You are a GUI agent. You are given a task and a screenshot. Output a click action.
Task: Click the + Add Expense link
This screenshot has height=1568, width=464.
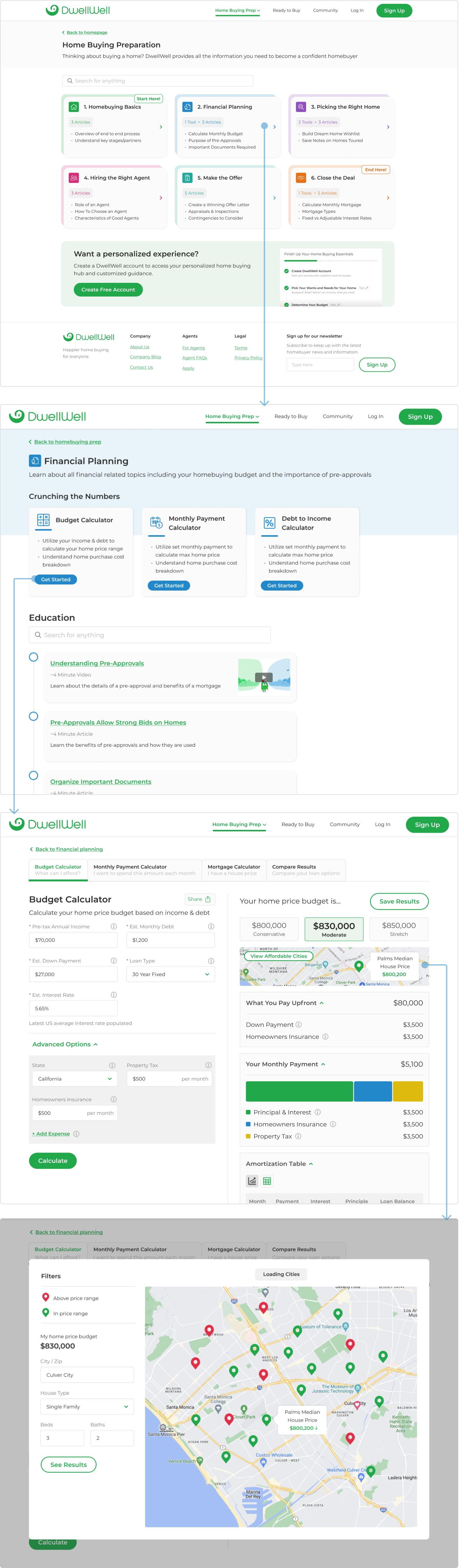[x=51, y=1133]
